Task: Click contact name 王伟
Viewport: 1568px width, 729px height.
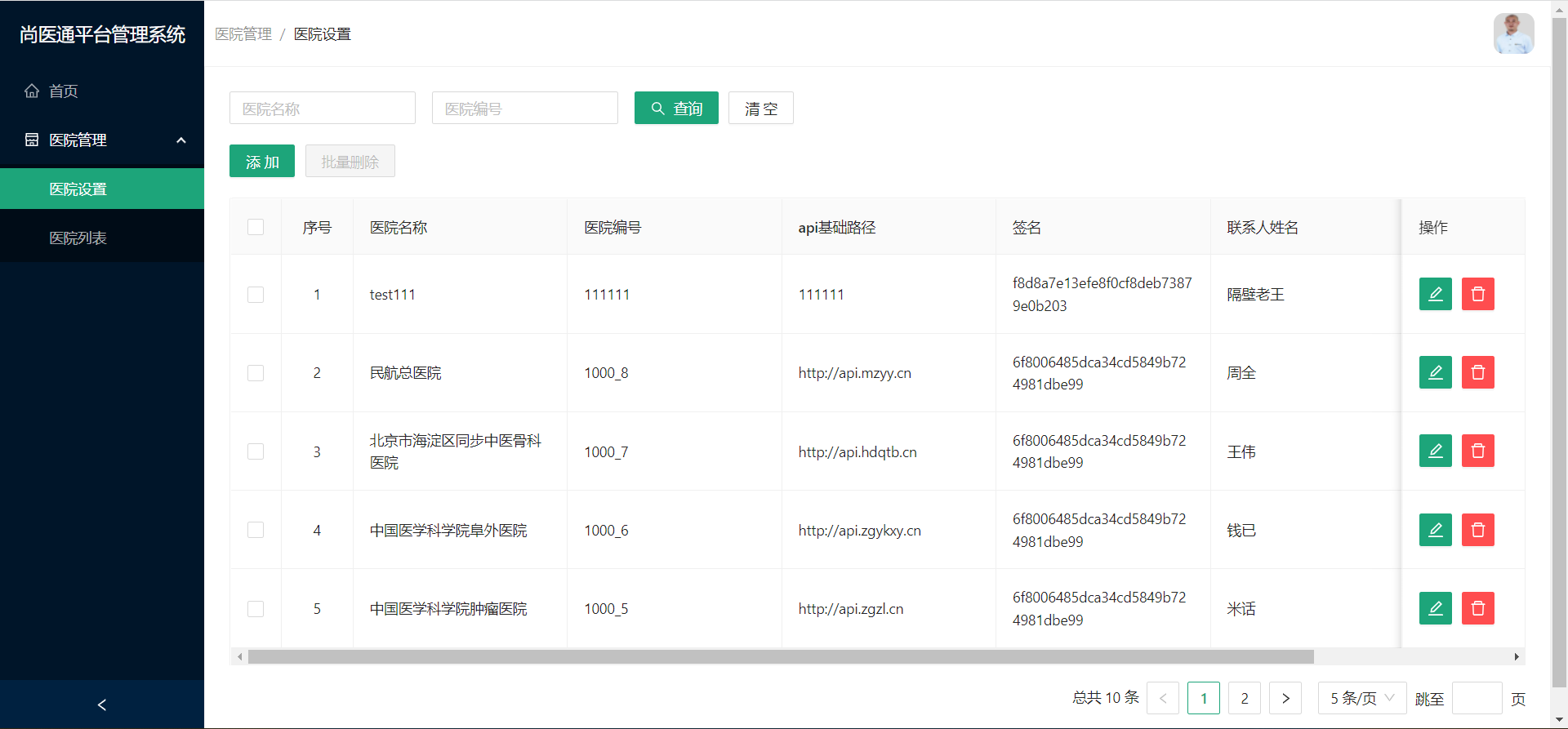Action: pyautogui.click(x=1241, y=451)
